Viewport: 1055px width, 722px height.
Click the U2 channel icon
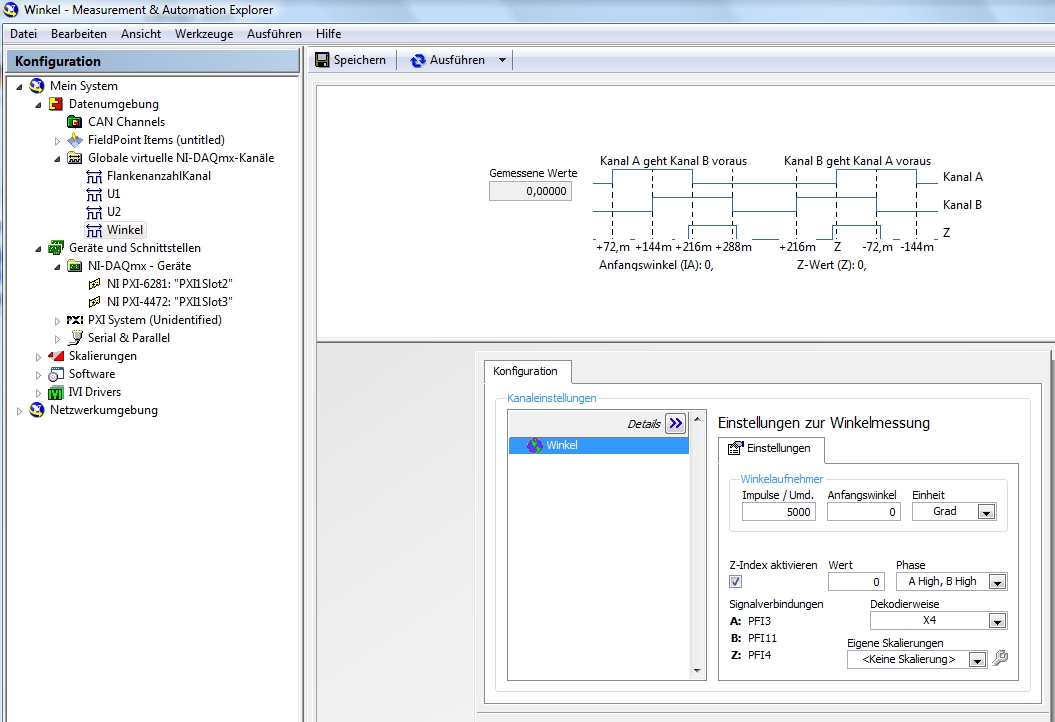click(x=94, y=213)
